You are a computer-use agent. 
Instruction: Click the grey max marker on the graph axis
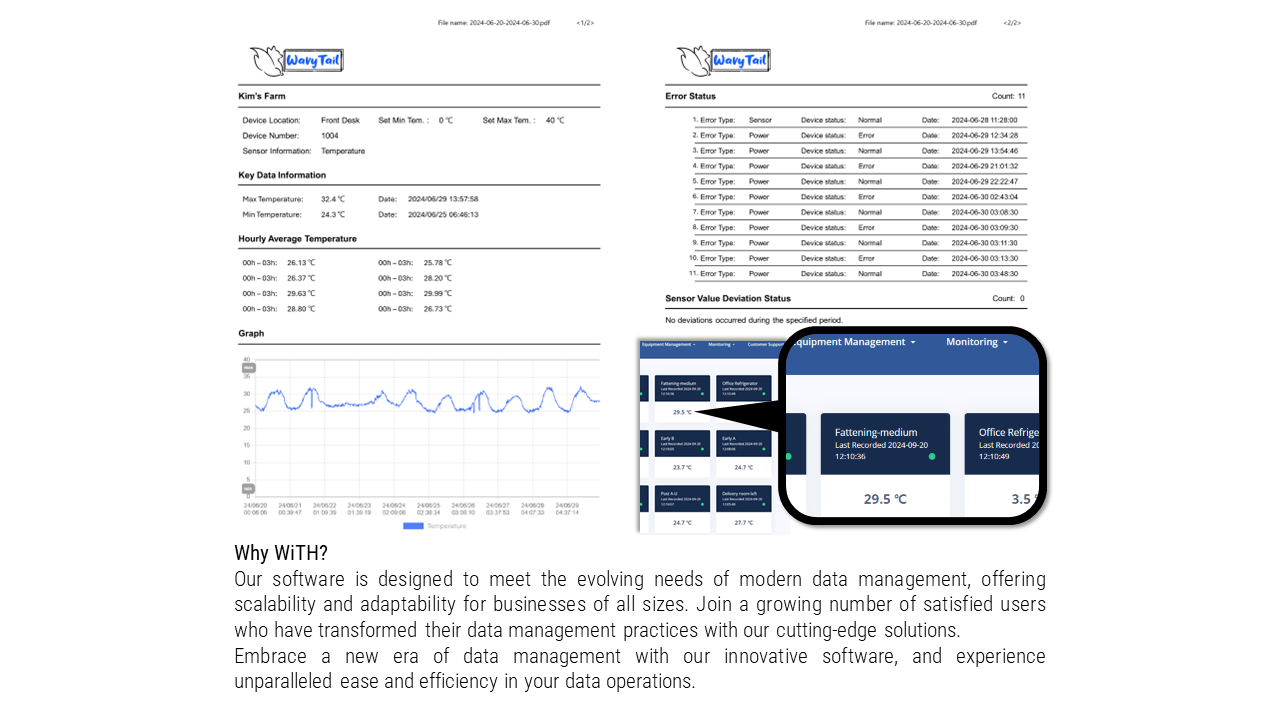(x=249, y=368)
